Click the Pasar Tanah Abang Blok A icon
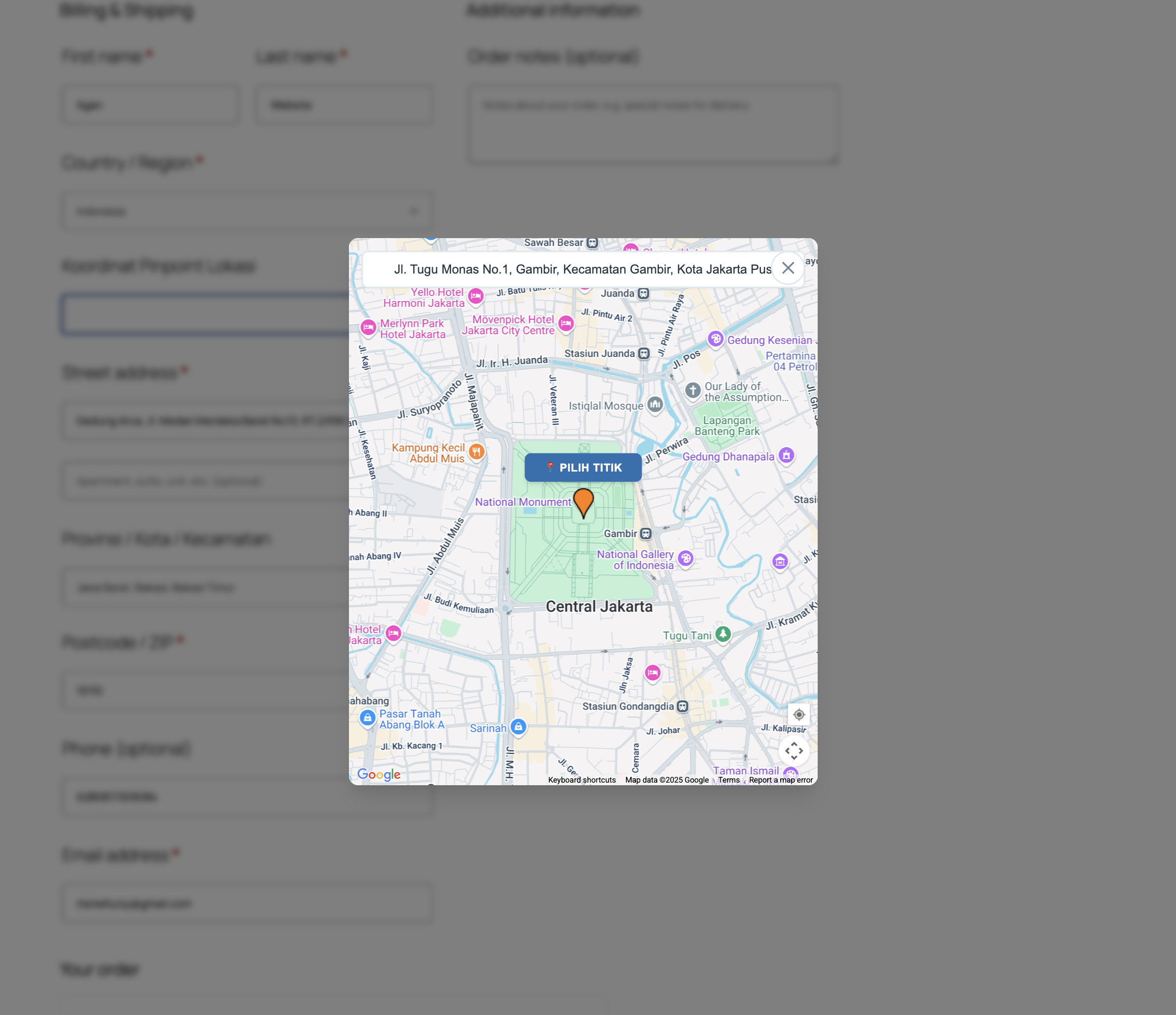1176x1015 pixels. pos(368,718)
